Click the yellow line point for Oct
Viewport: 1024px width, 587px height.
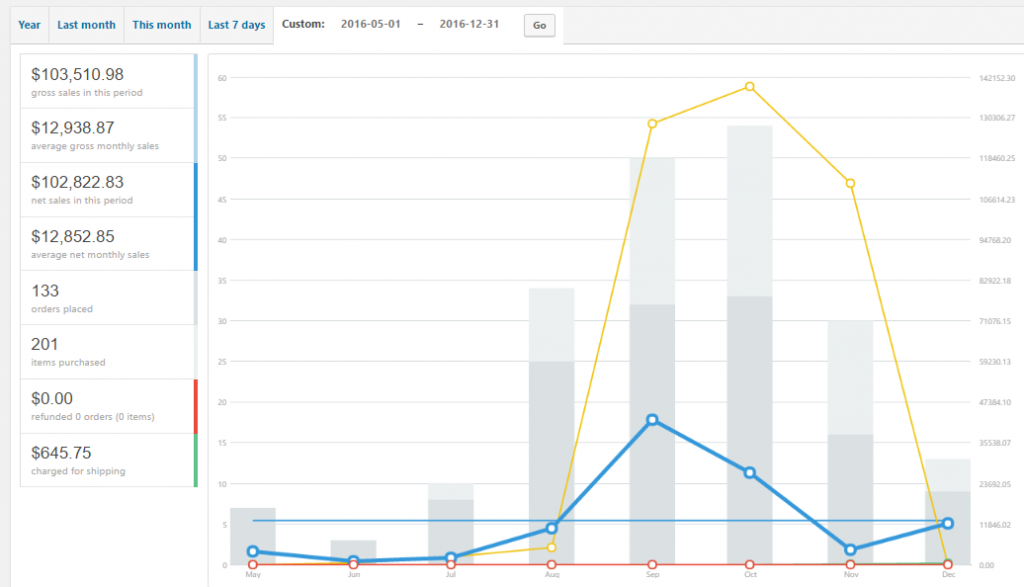pos(750,87)
